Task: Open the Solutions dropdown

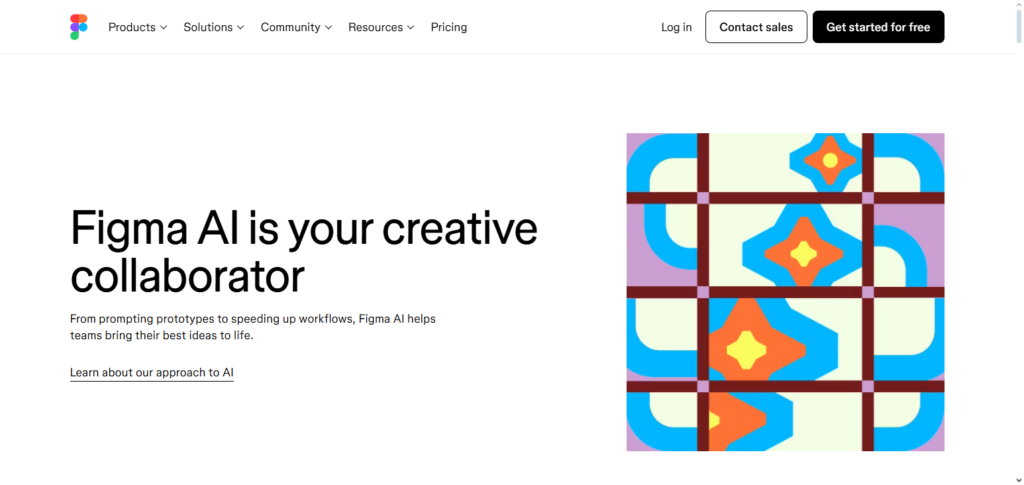Action: coord(214,27)
